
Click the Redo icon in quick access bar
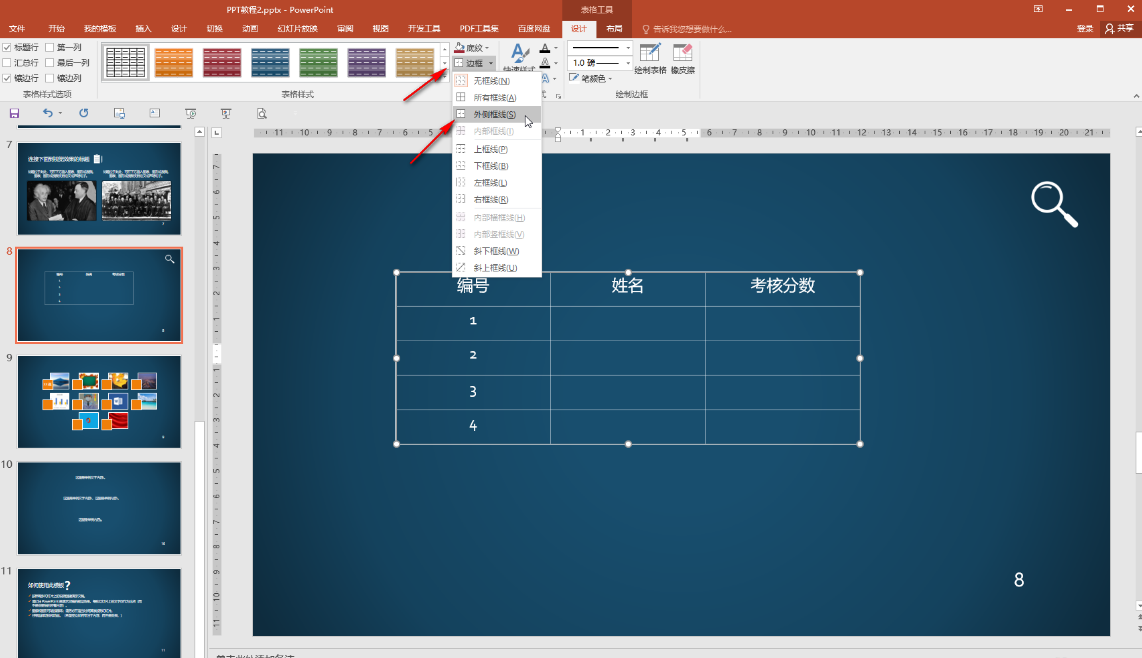(x=83, y=113)
